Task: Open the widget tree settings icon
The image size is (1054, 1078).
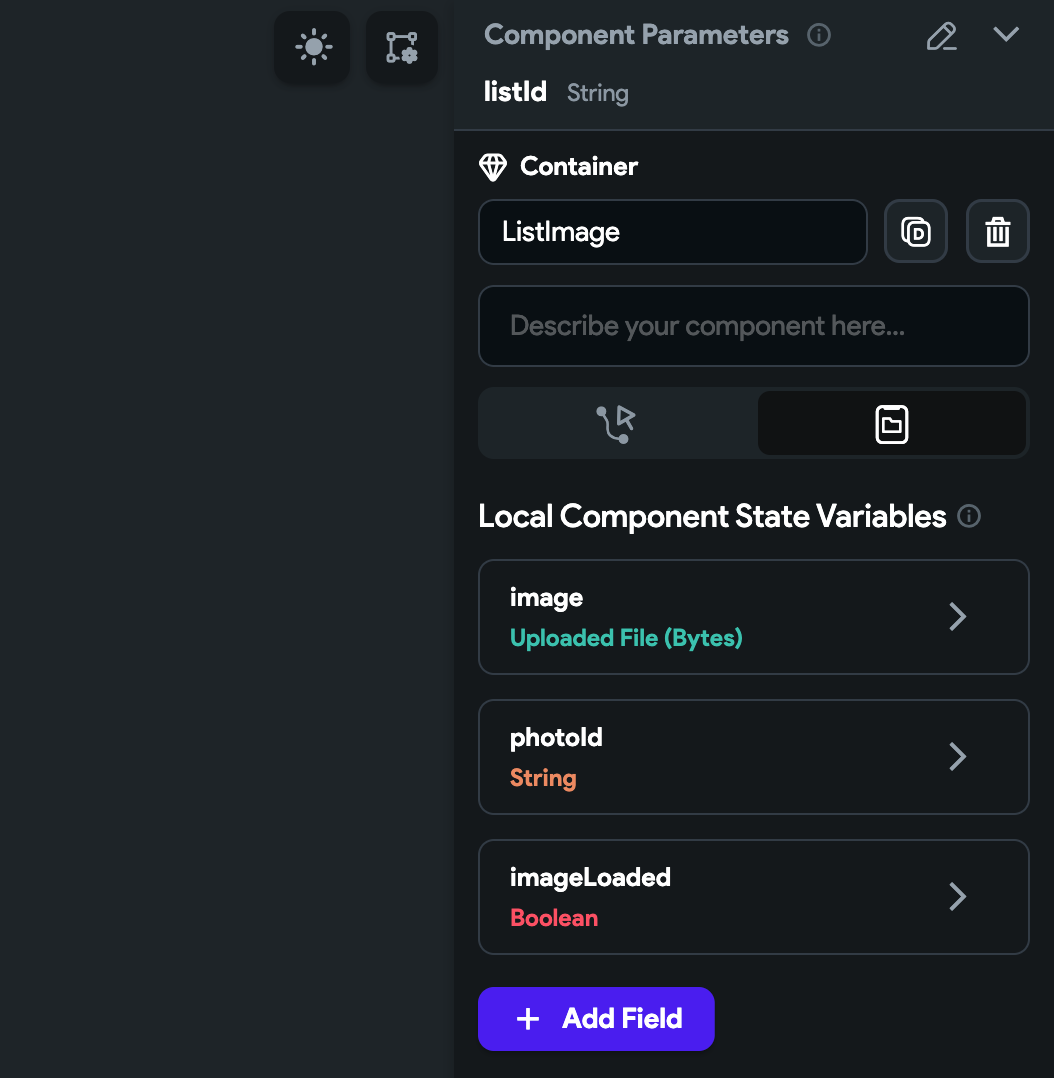Action: coord(402,47)
